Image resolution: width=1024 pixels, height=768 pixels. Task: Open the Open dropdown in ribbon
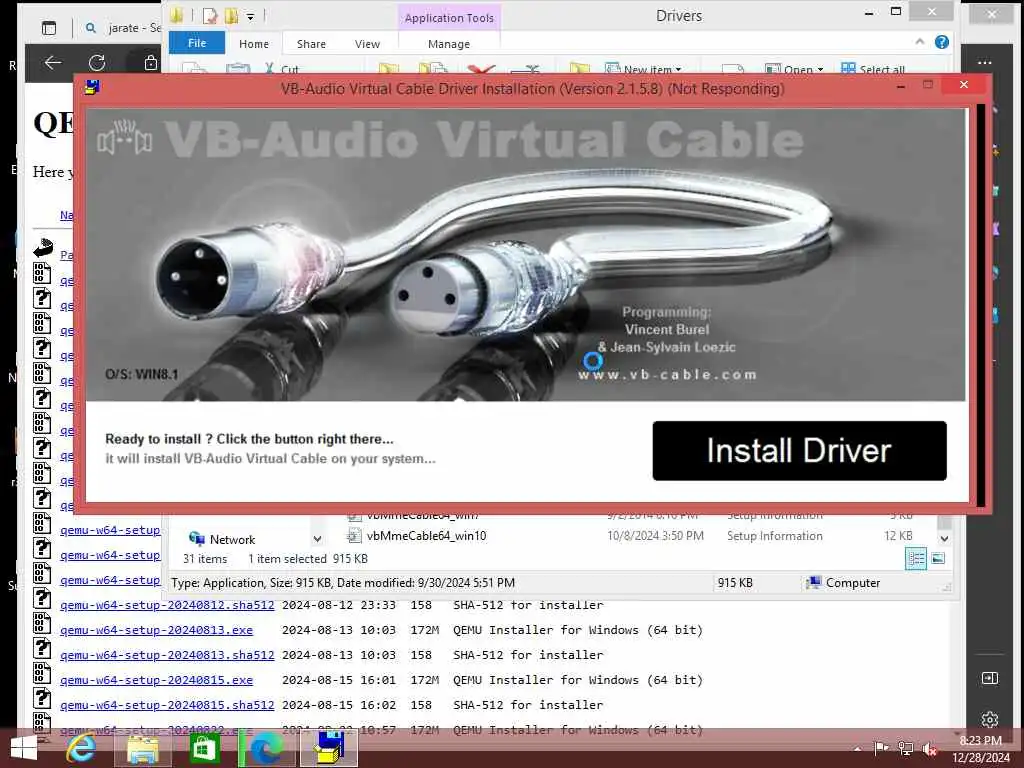point(794,69)
